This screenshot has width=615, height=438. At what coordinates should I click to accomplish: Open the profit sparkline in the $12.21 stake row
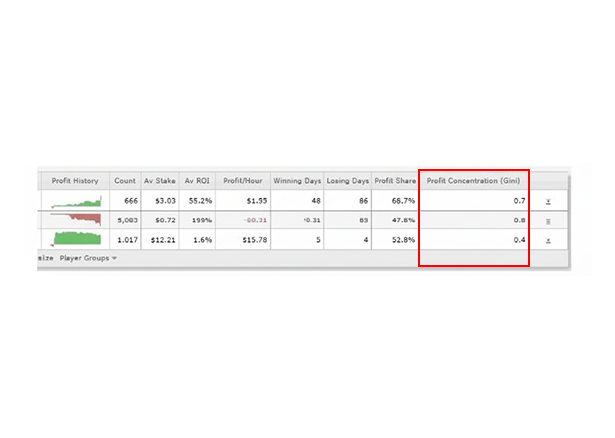76,239
